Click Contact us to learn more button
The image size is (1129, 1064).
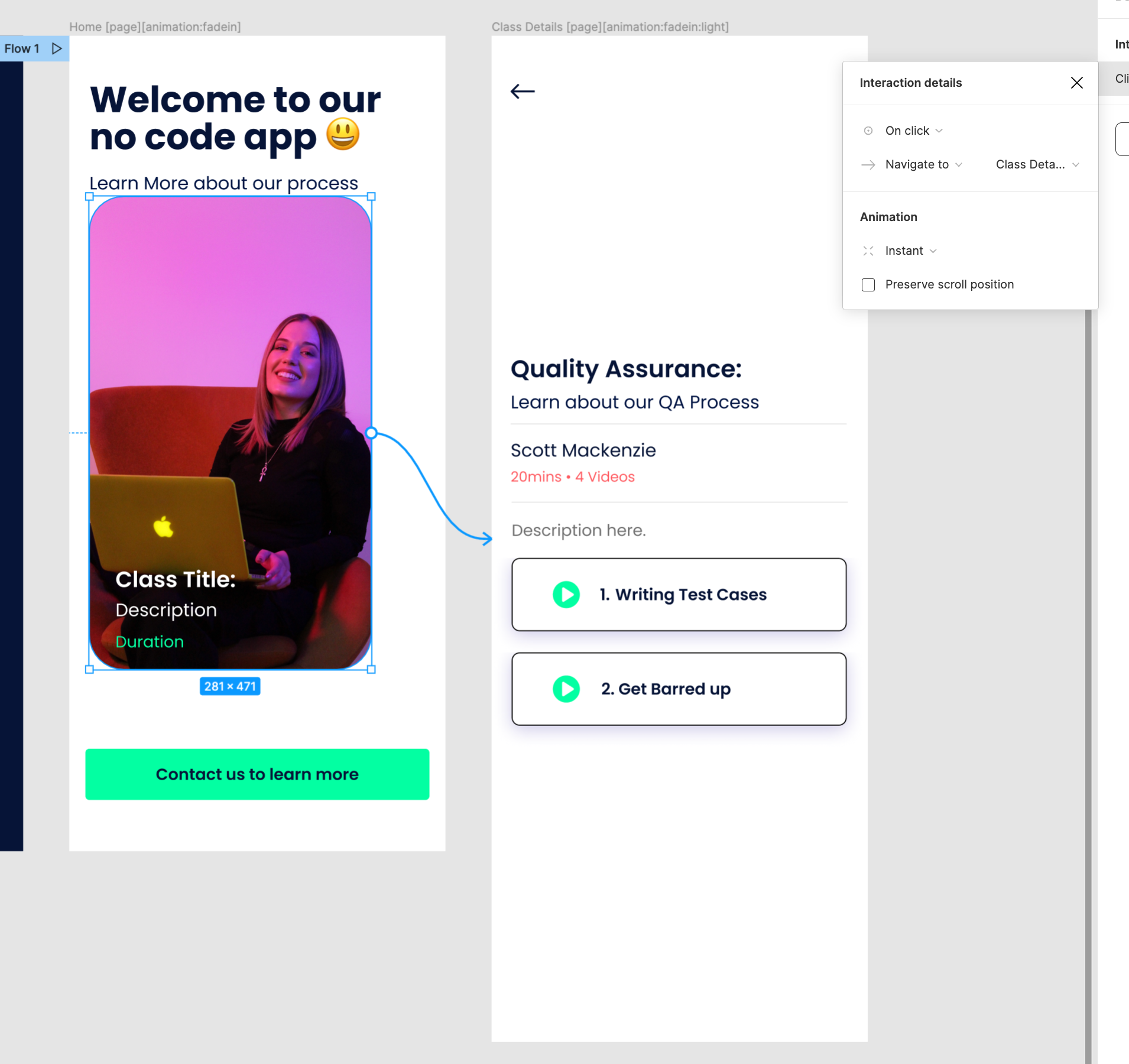pyautogui.click(x=257, y=774)
